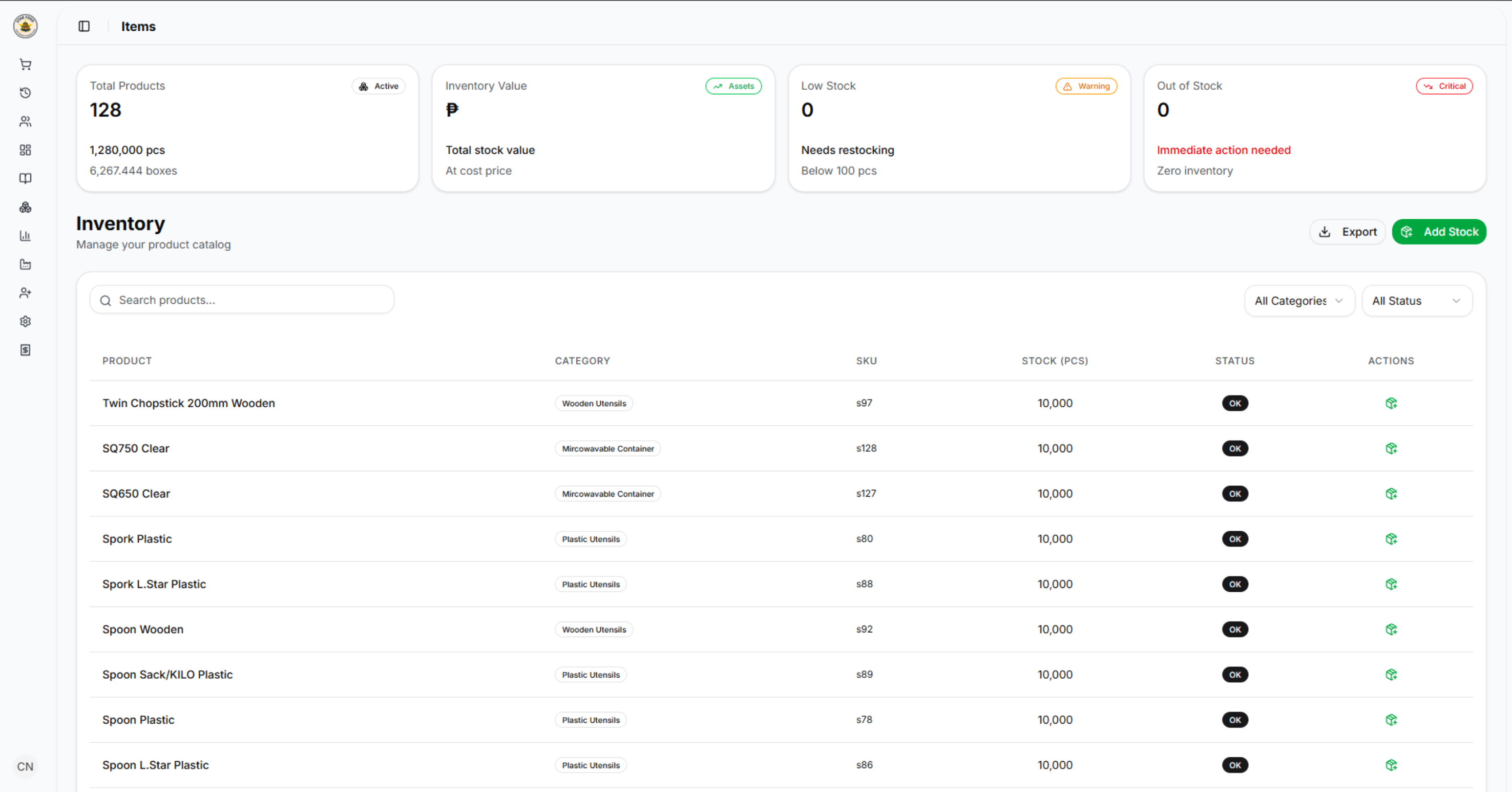This screenshot has width=1512, height=792.
Task: Select the Spoon Wooden product name
Action: (143, 629)
